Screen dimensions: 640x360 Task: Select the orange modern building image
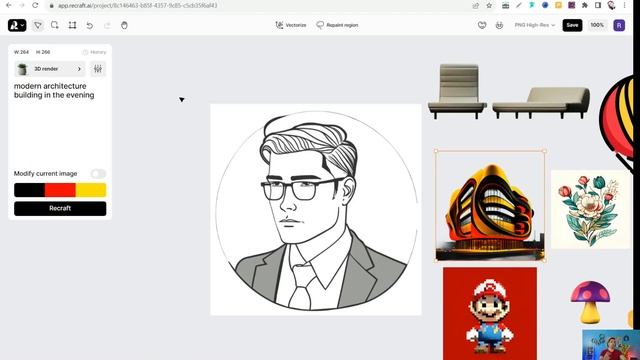490,206
